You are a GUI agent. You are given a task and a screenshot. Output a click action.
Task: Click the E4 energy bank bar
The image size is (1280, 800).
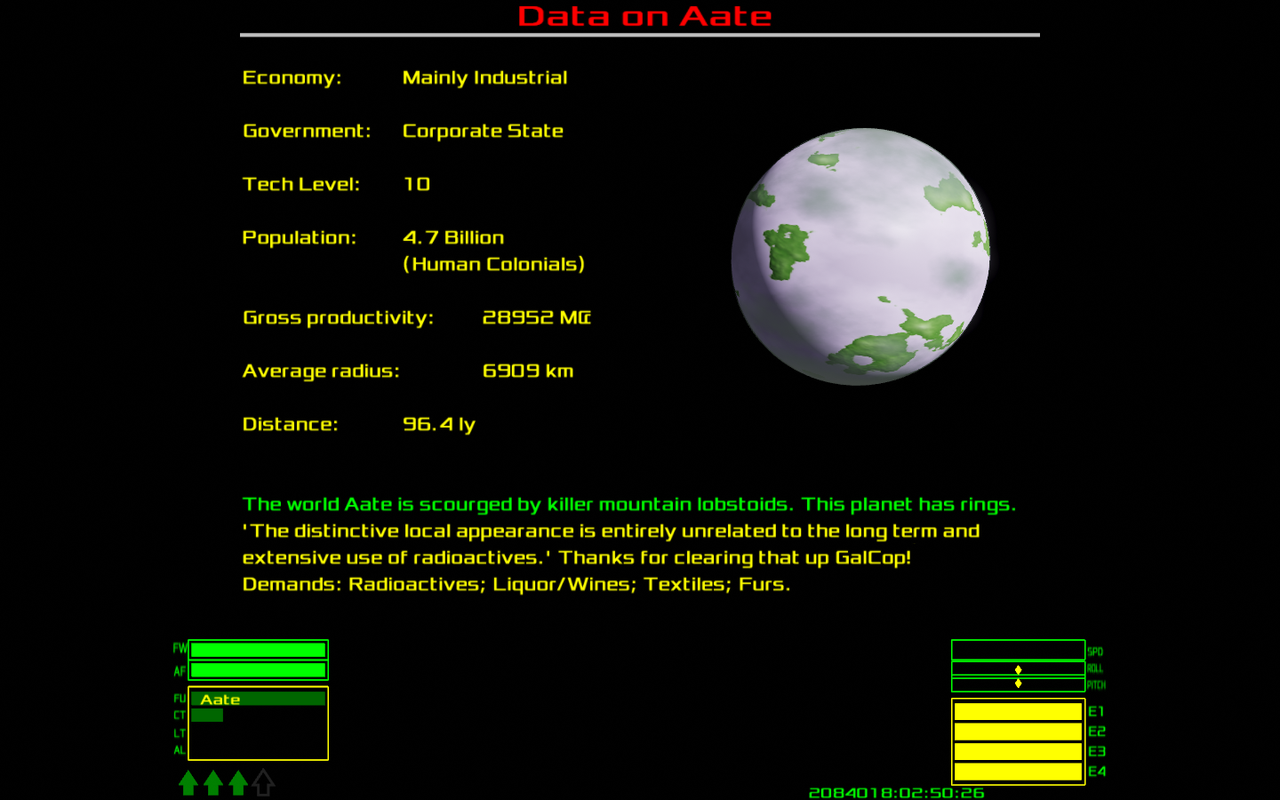click(x=1018, y=771)
